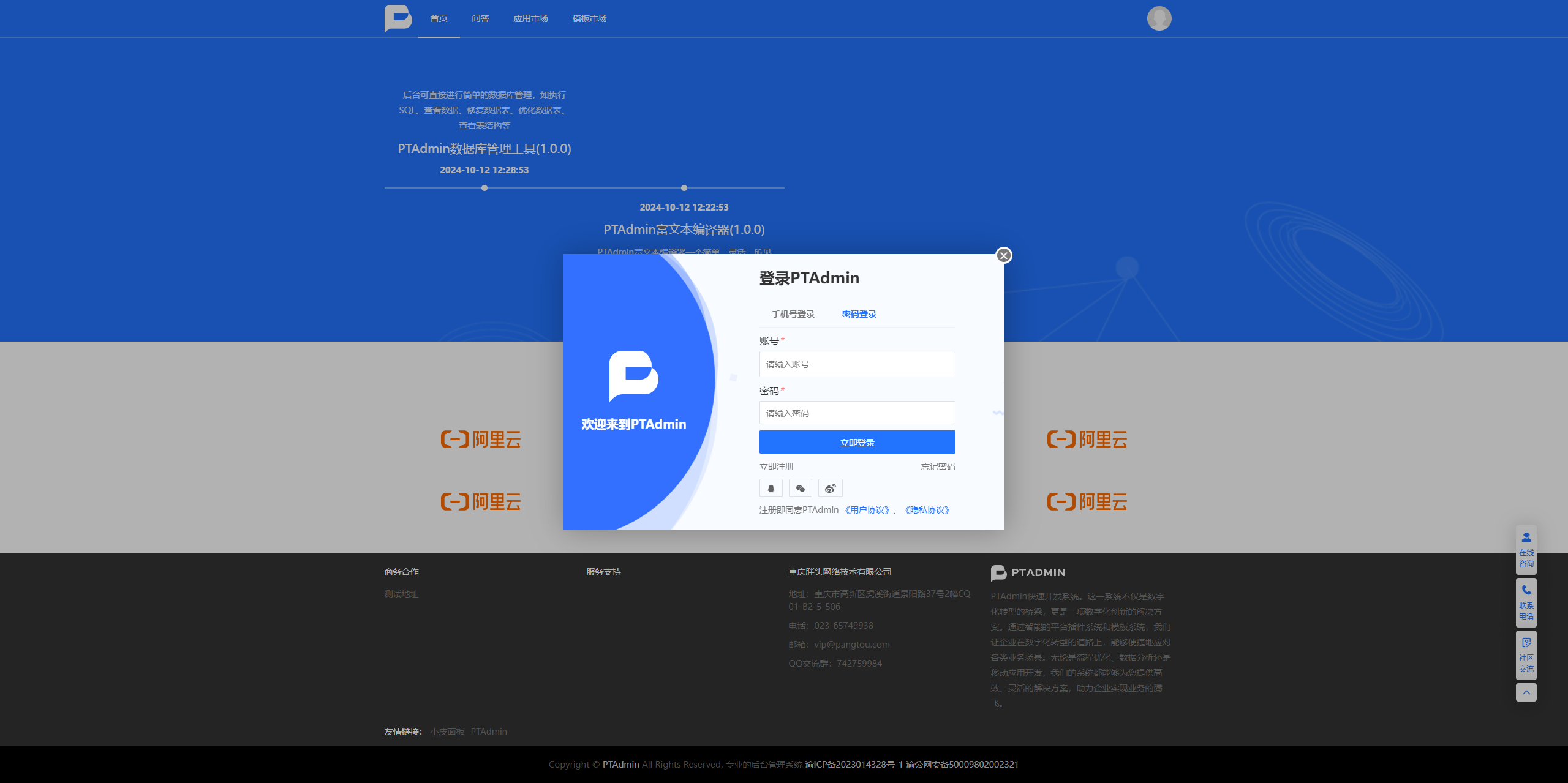Focus the 账号 input field
The height and width of the screenshot is (783, 1568).
point(857,364)
